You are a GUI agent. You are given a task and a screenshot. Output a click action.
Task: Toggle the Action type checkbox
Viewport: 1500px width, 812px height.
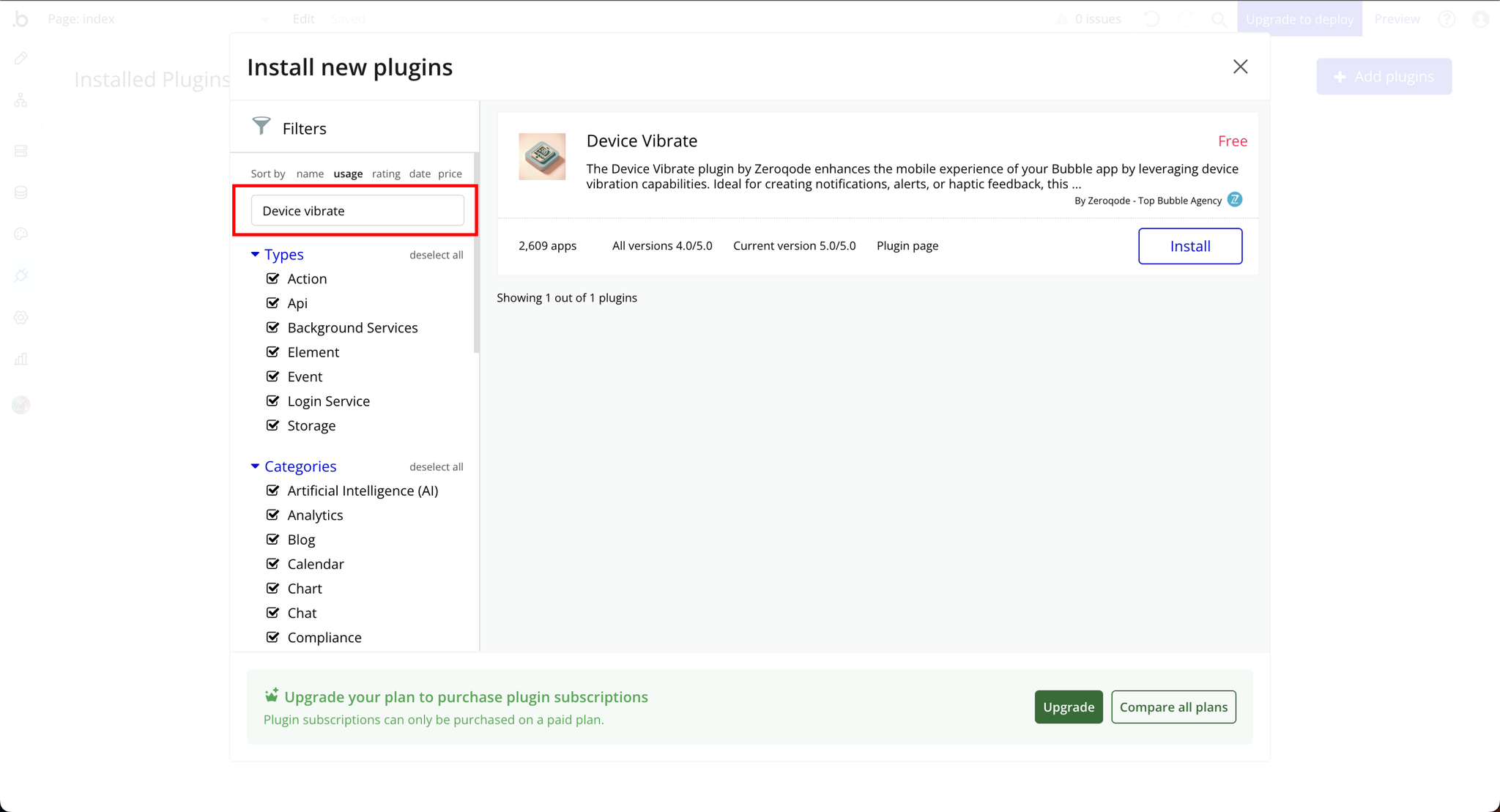coord(274,278)
